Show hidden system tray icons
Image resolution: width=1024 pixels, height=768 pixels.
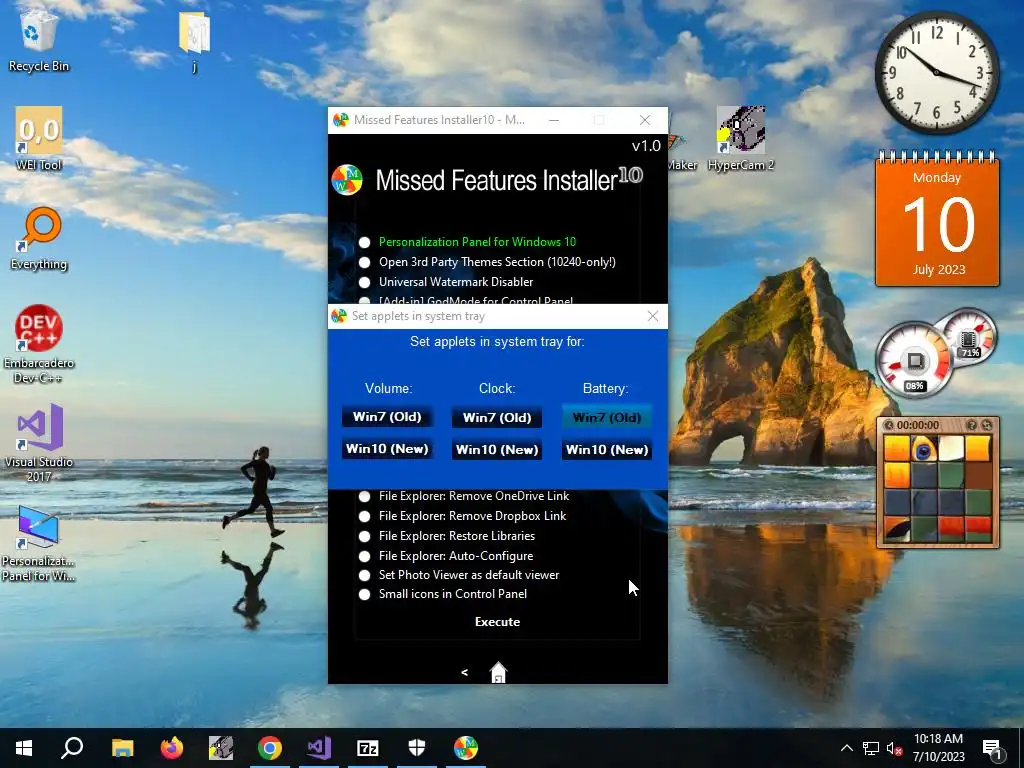pyautogui.click(x=846, y=748)
